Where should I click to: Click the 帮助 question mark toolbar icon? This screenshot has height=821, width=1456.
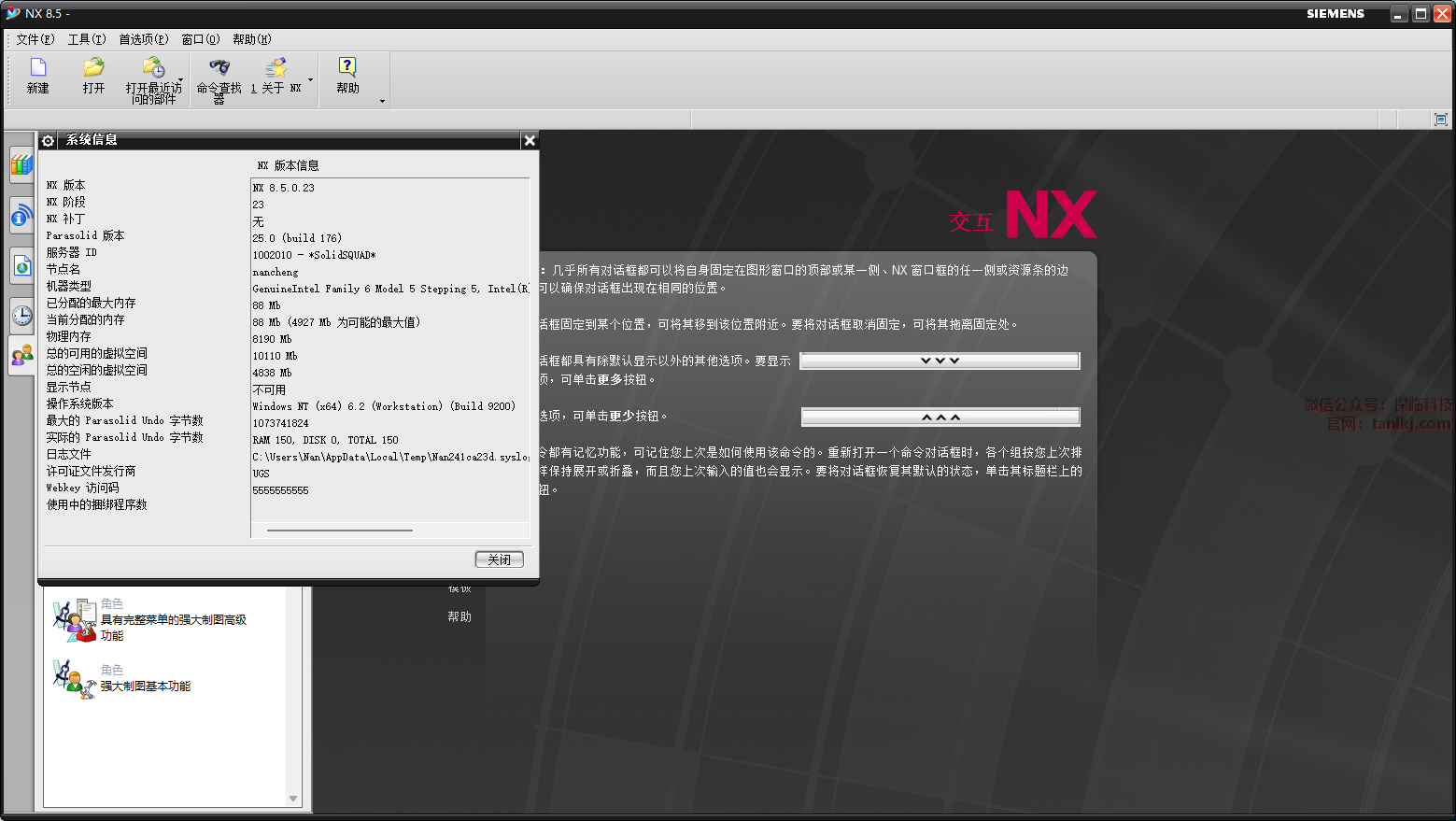[347, 67]
